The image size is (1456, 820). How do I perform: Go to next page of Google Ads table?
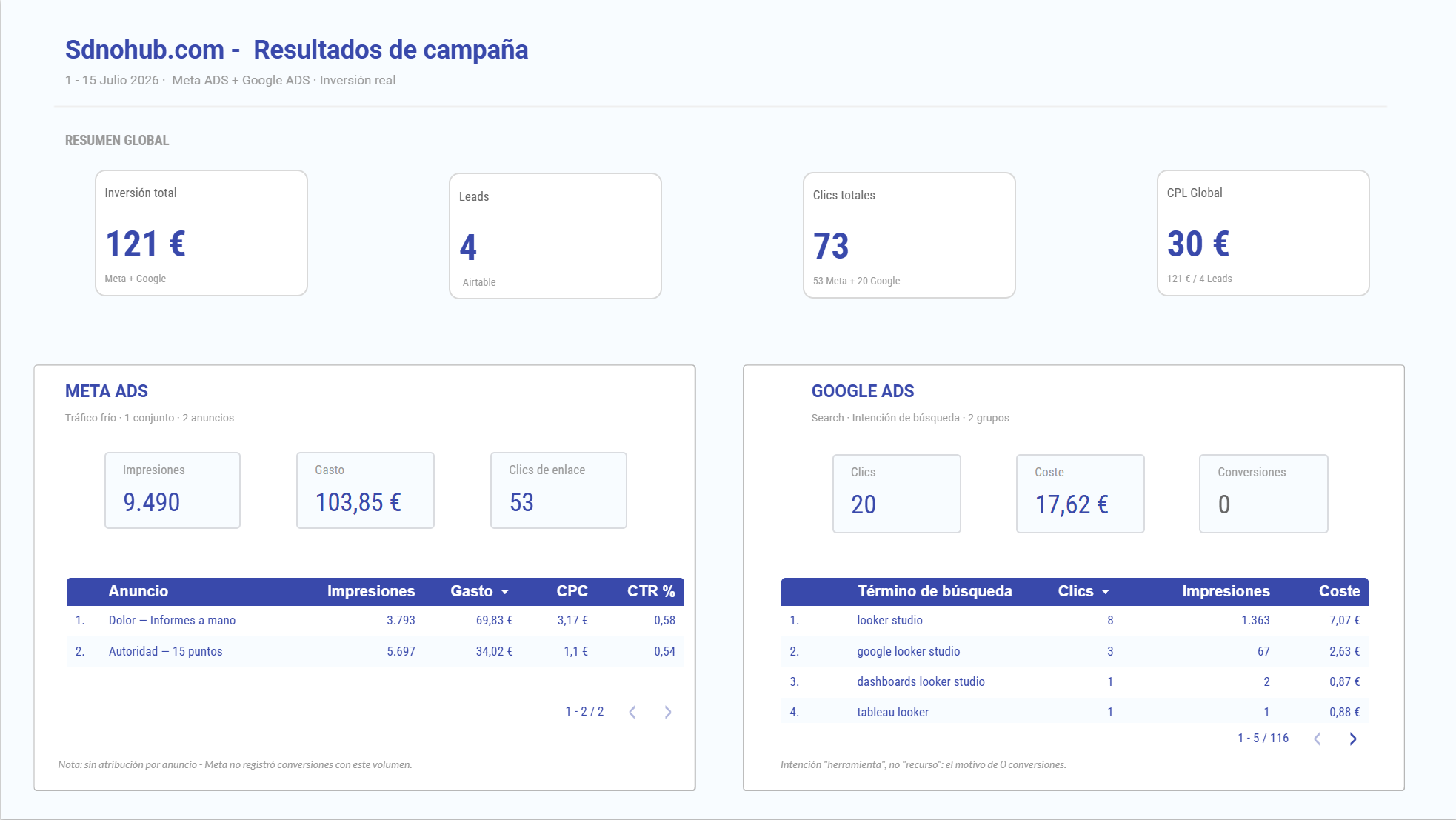[x=1353, y=739]
